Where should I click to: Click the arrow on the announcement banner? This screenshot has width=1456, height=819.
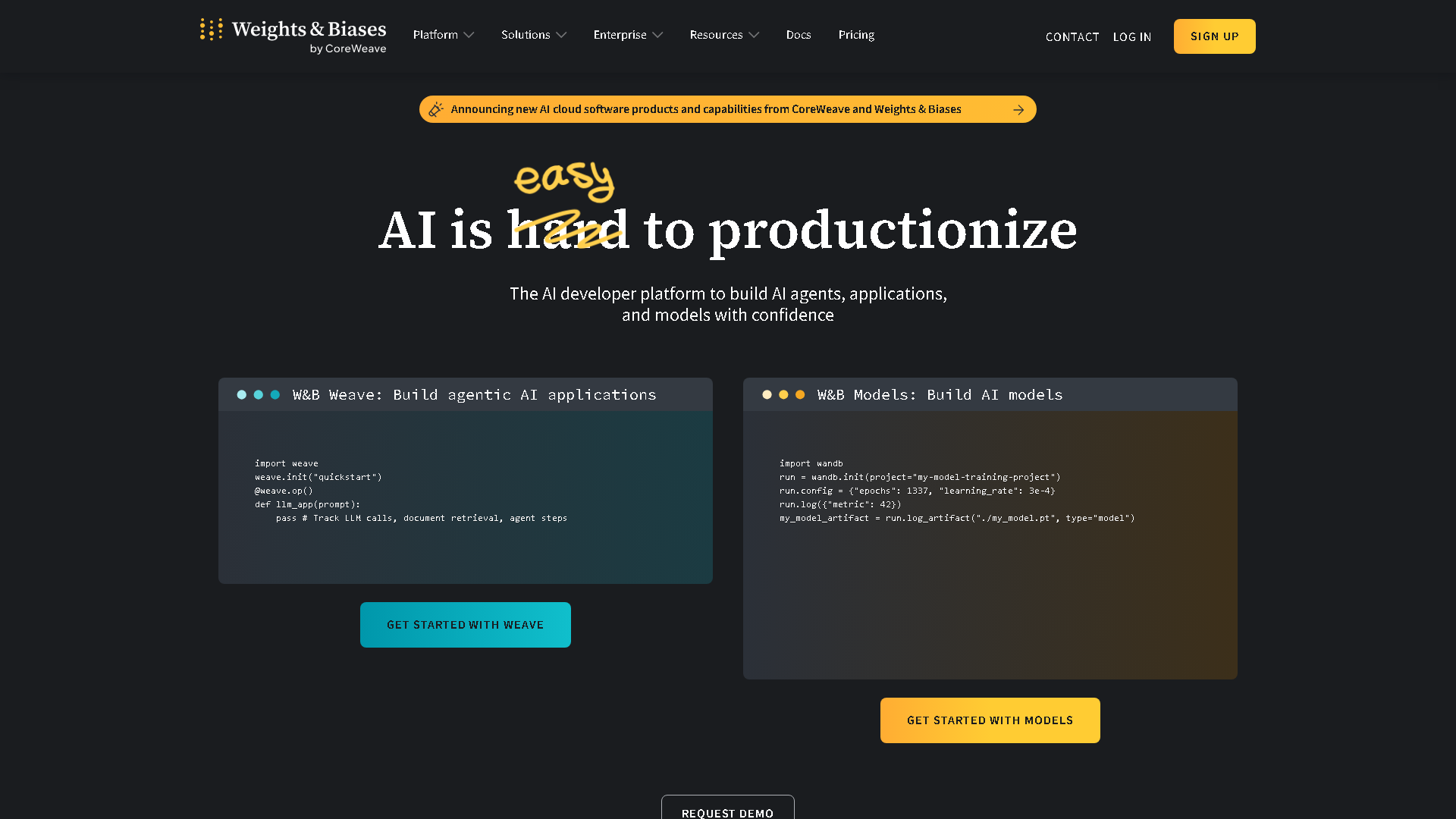(x=1019, y=108)
